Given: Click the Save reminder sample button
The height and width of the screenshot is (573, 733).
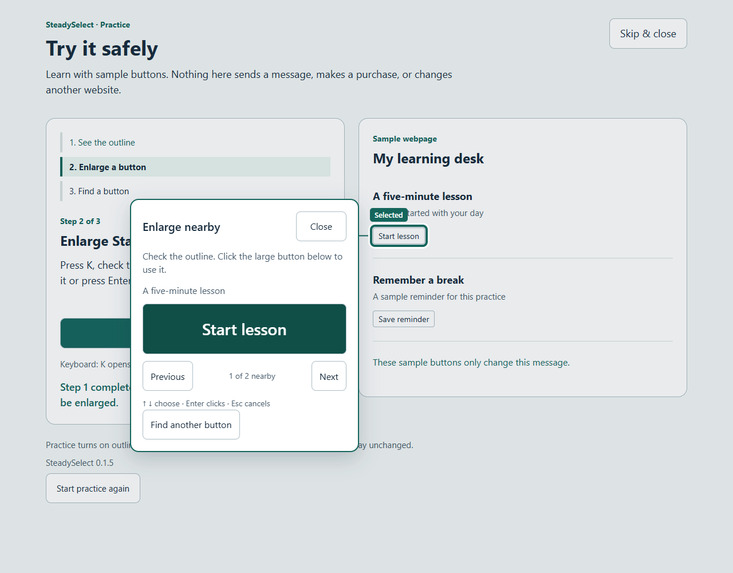Looking at the screenshot, I should (403, 319).
